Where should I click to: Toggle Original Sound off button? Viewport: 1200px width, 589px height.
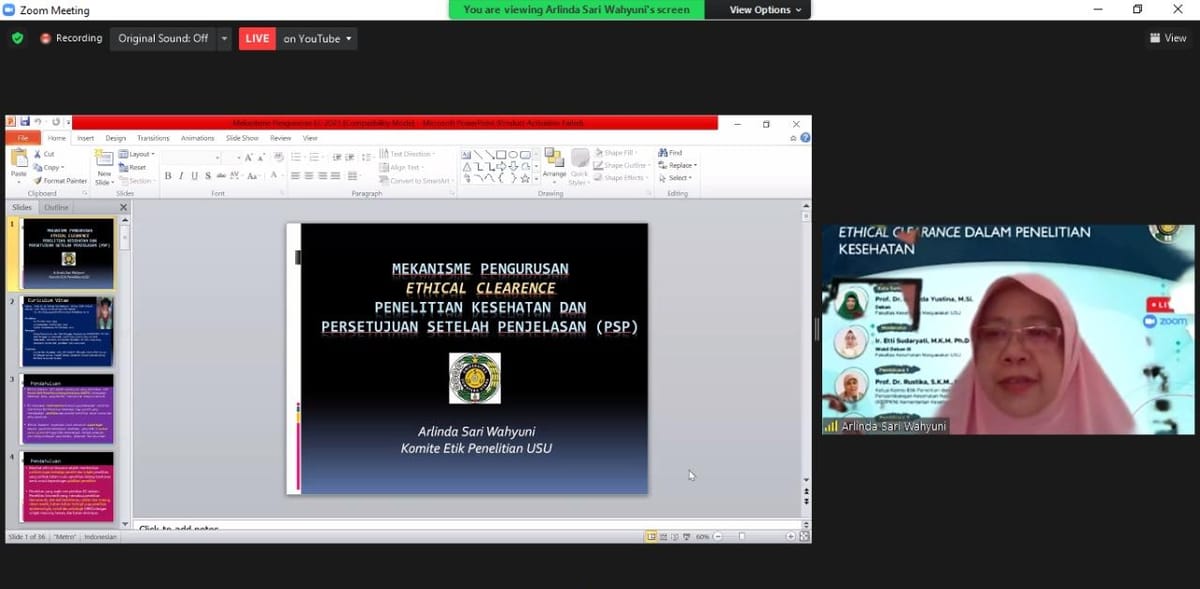click(163, 38)
